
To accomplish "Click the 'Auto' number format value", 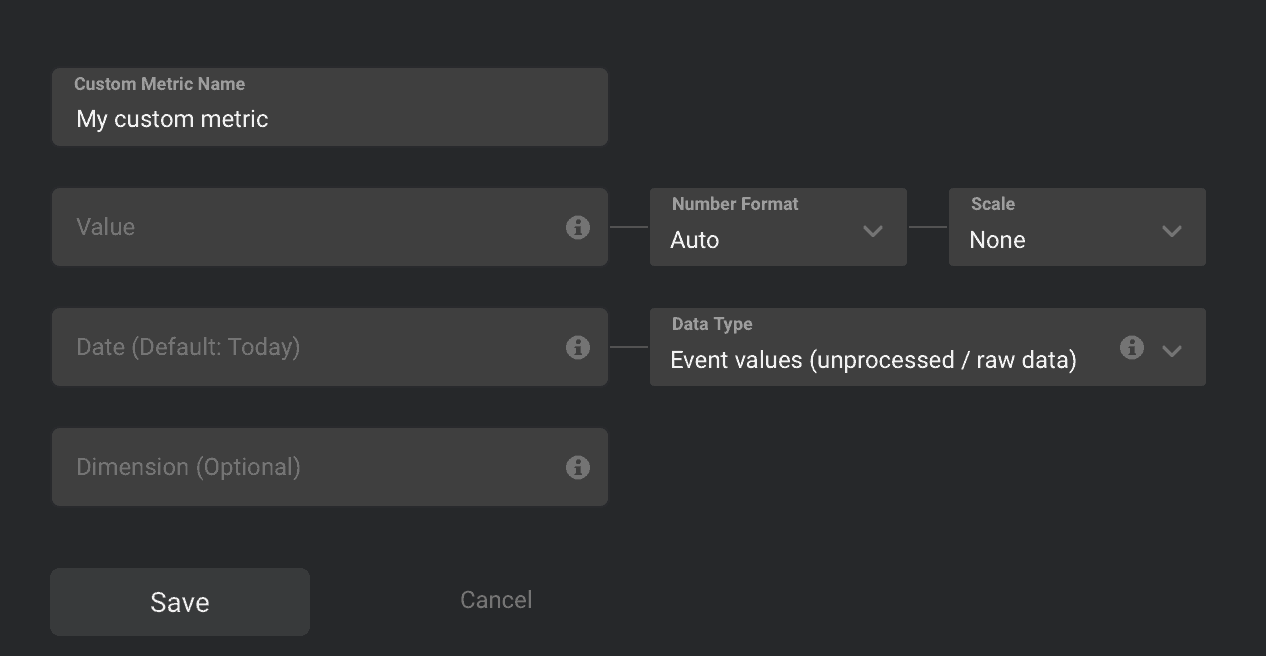I will 695,240.
